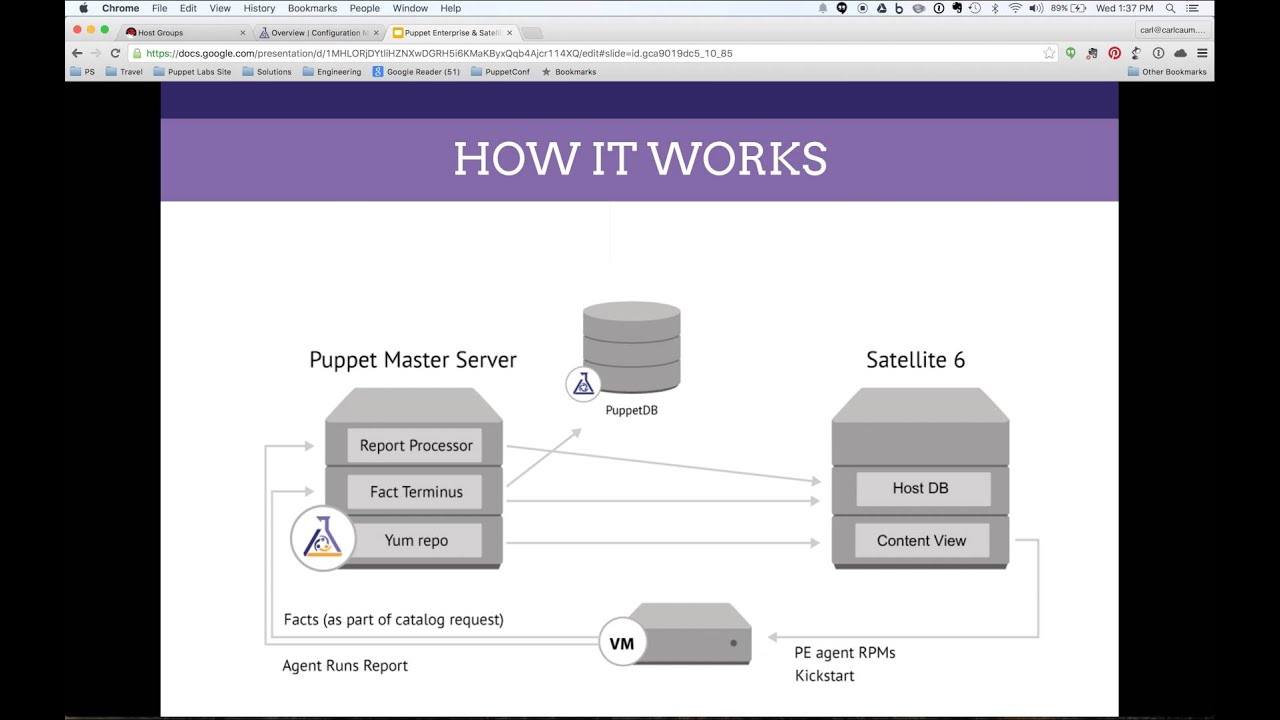Click the Wed 1:37 PM clock
This screenshot has height=720, width=1280.
tap(1125, 8)
